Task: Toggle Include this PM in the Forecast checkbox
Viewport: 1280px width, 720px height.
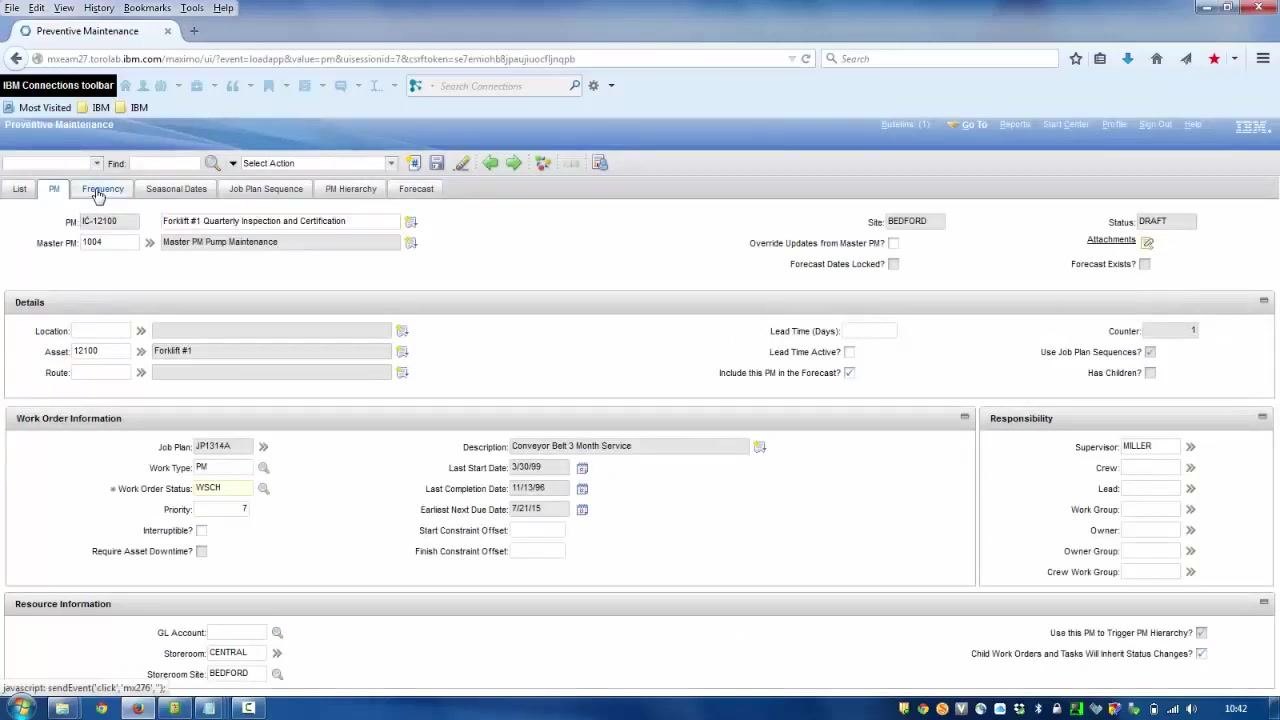Action: (x=850, y=373)
